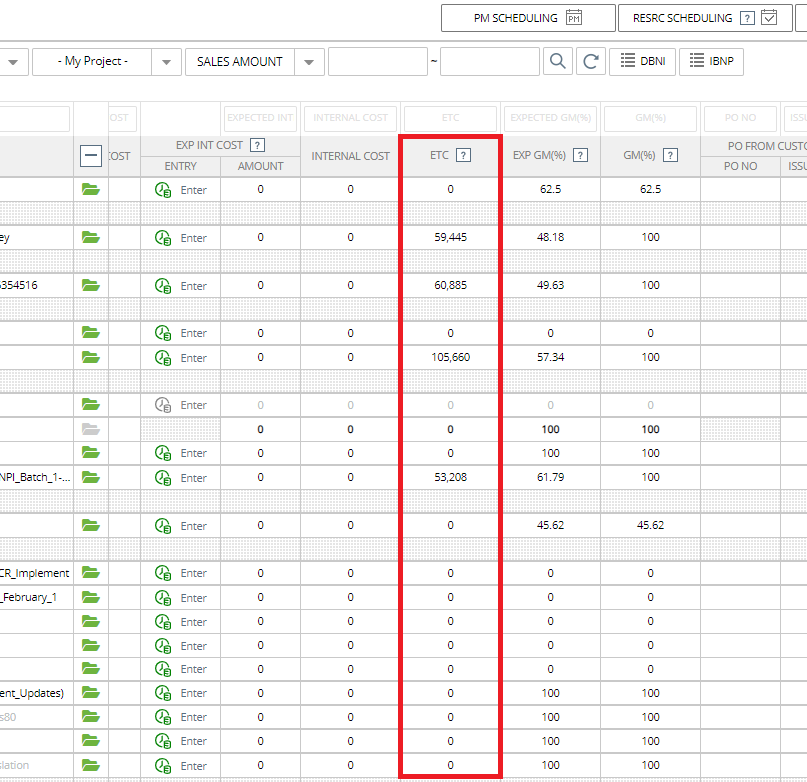Click the Enter link in the 59,445 row
This screenshot has height=782, width=807.
(194, 238)
